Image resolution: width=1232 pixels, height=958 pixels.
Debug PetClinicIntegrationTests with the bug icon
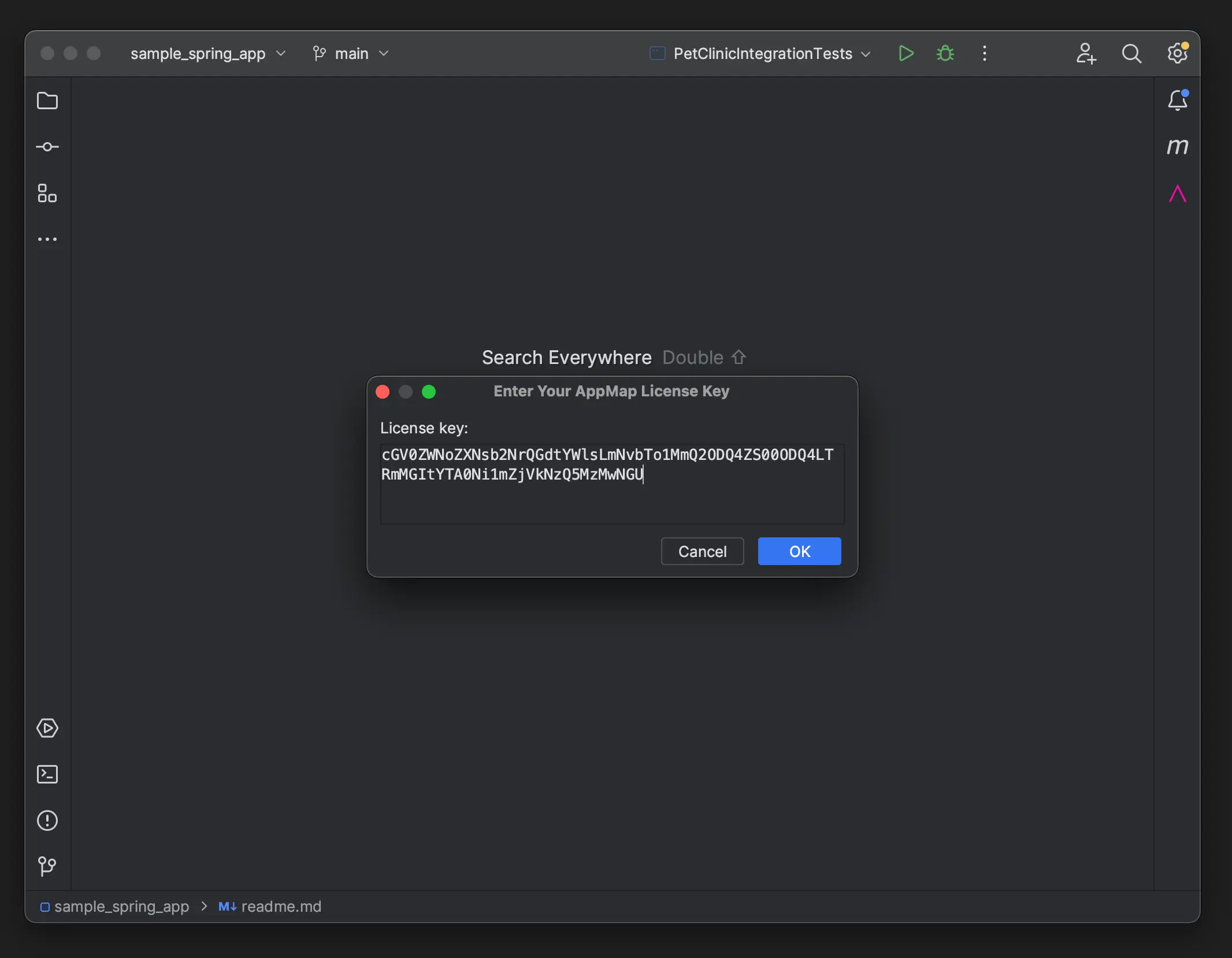coord(945,54)
